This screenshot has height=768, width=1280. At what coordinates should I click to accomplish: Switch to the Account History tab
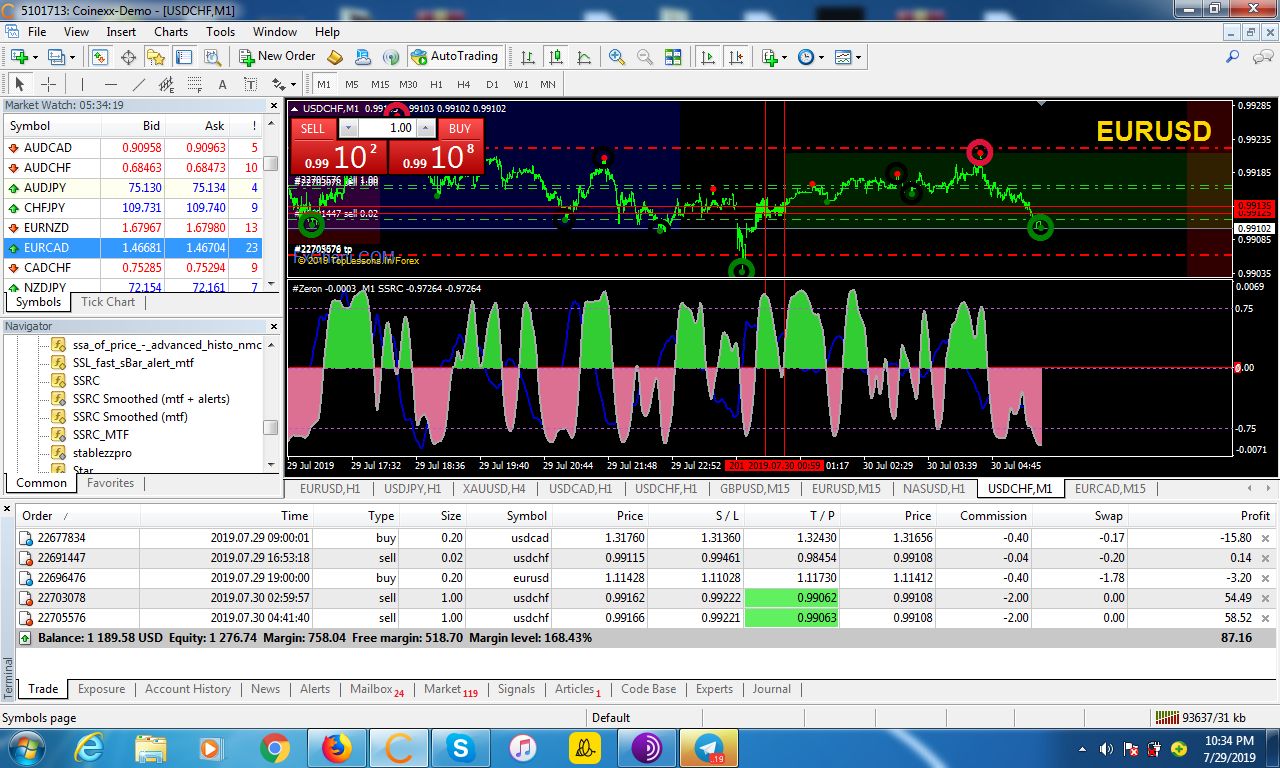(187, 689)
